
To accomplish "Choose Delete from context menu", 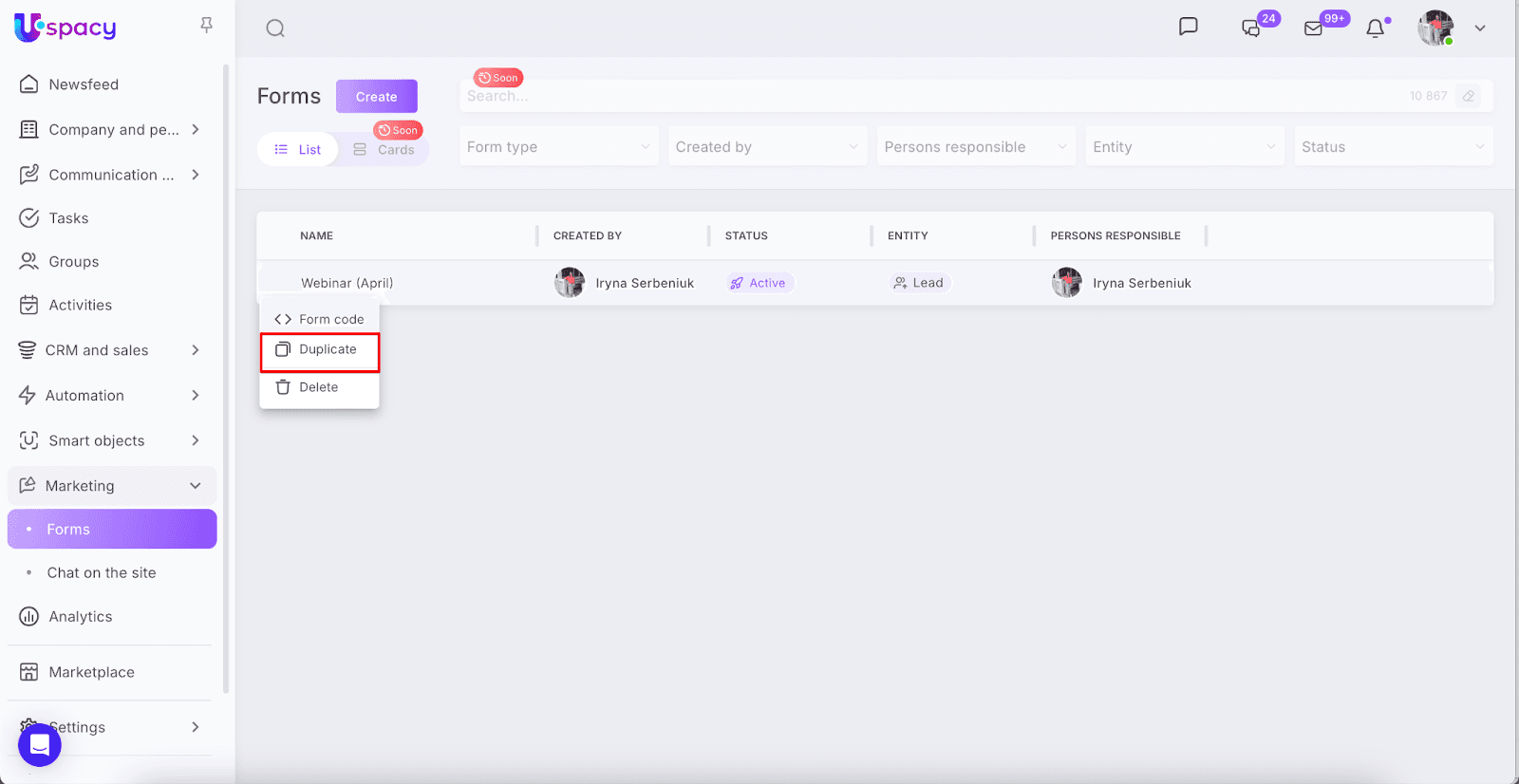I will 320,387.
